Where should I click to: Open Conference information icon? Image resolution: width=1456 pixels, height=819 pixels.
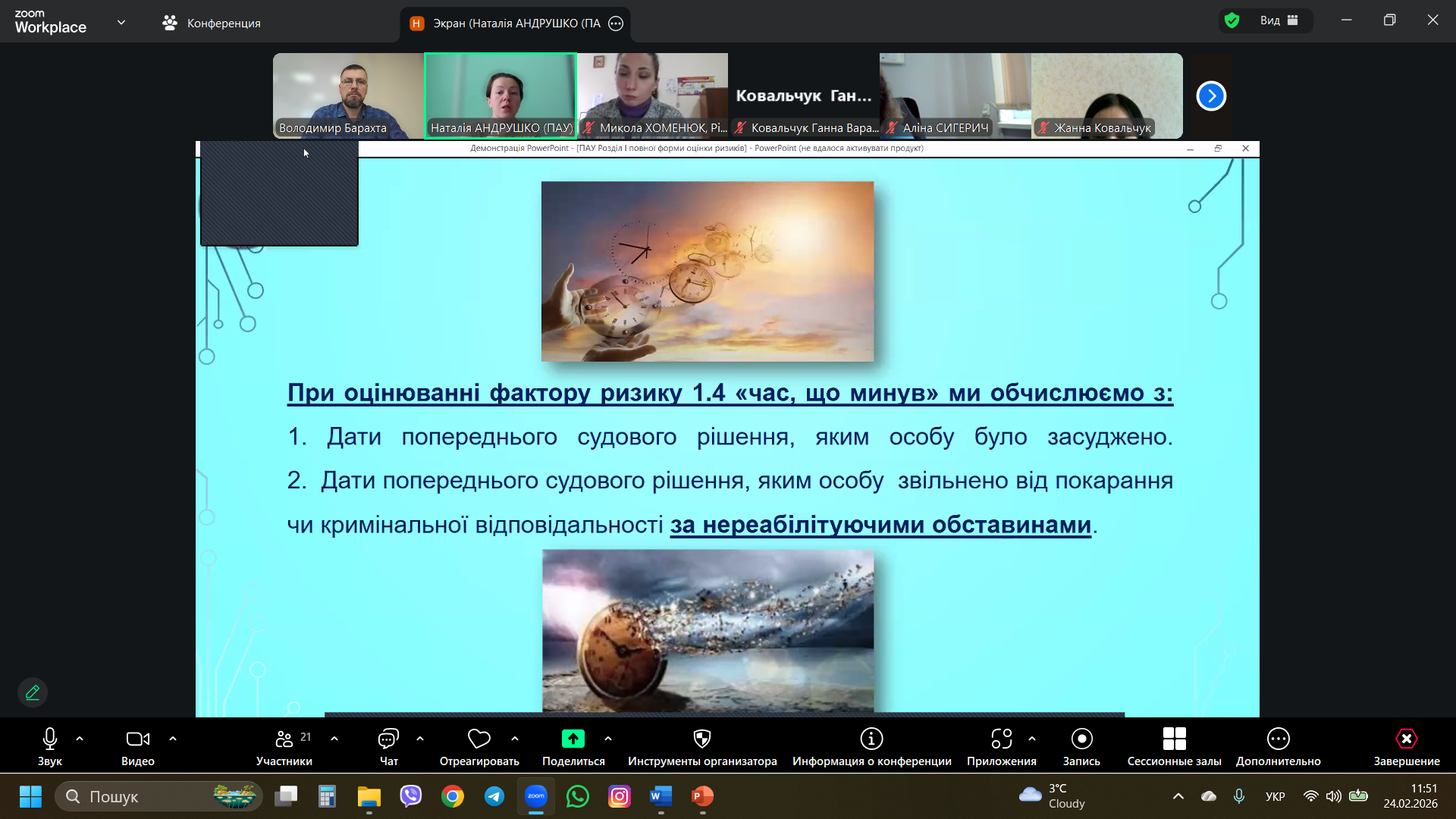click(871, 739)
